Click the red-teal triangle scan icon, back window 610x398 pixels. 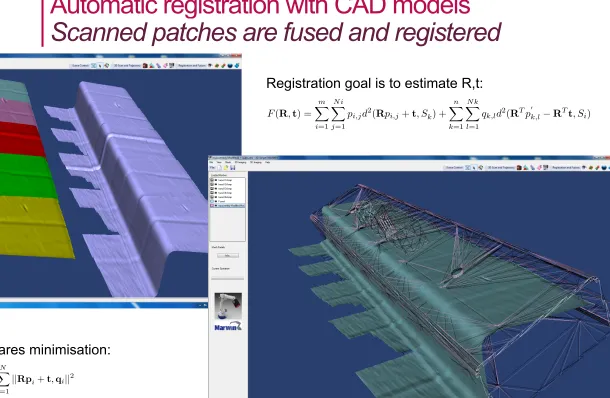(x=151, y=65)
